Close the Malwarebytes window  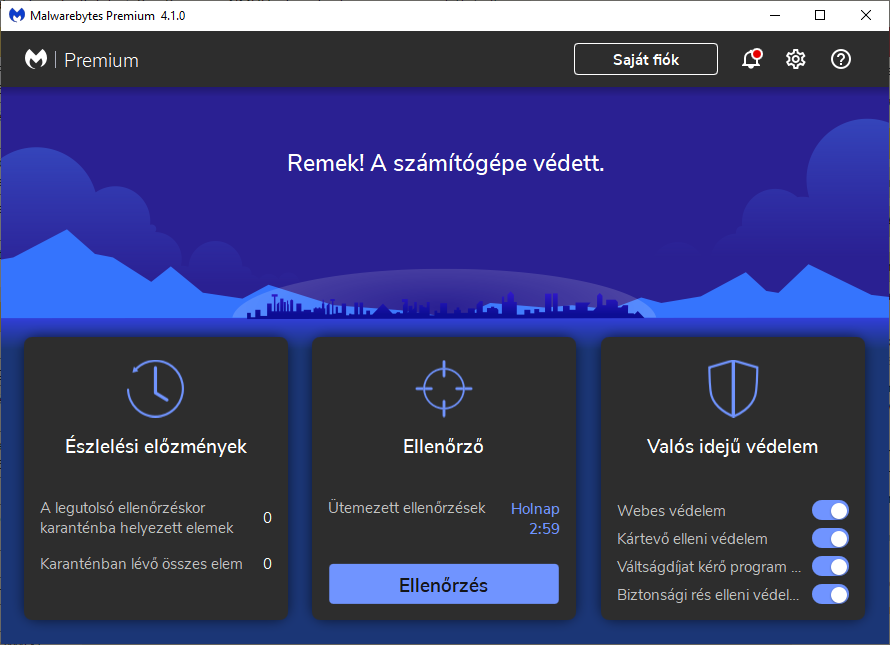click(866, 15)
